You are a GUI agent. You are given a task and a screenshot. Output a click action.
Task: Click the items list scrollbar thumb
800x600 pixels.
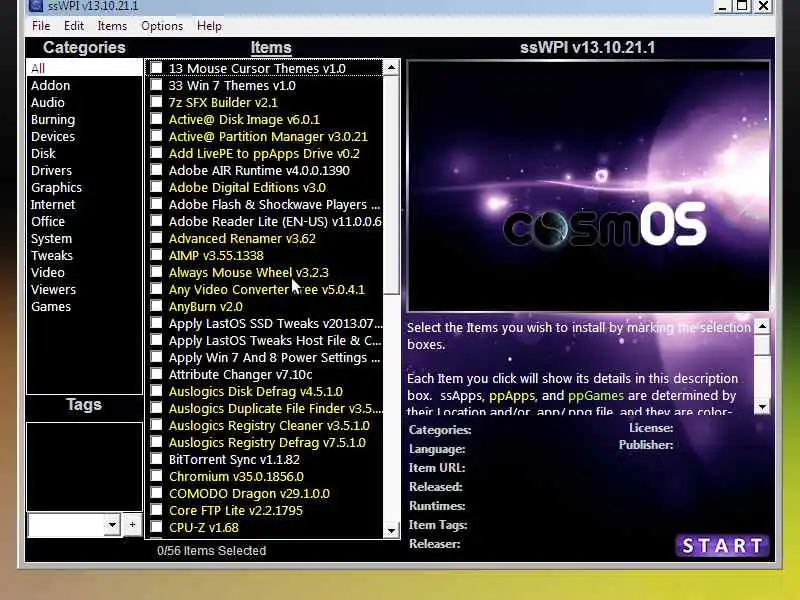[x=391, y=185]
